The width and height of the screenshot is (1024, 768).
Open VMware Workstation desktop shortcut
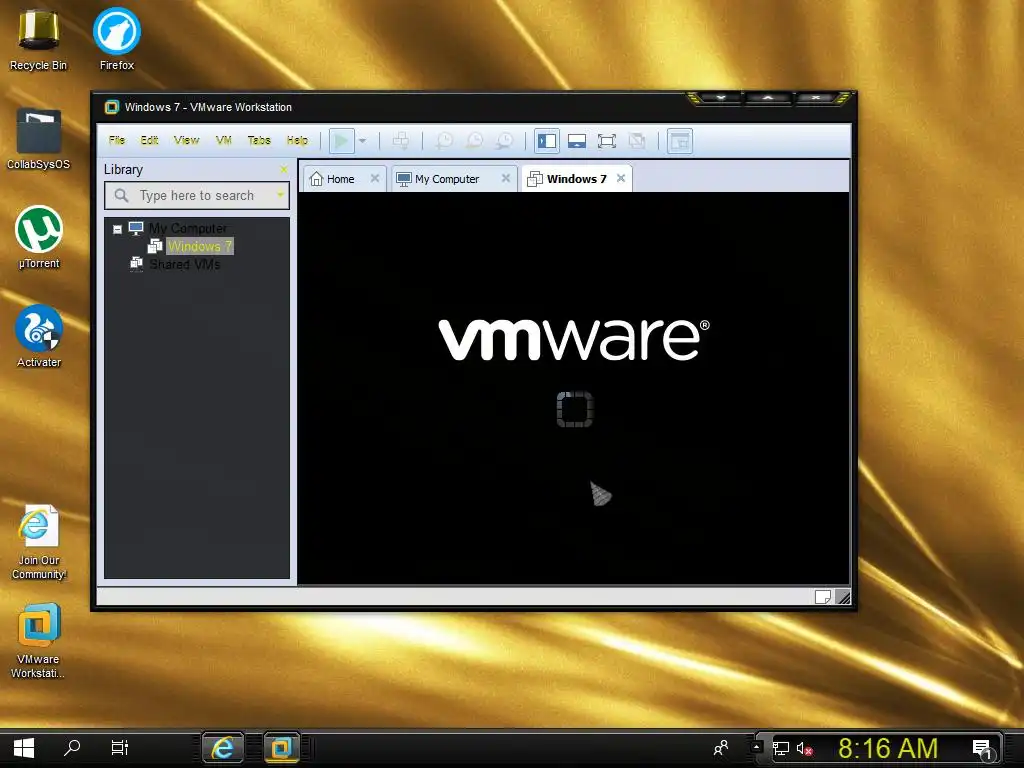[x=39, y=641]
